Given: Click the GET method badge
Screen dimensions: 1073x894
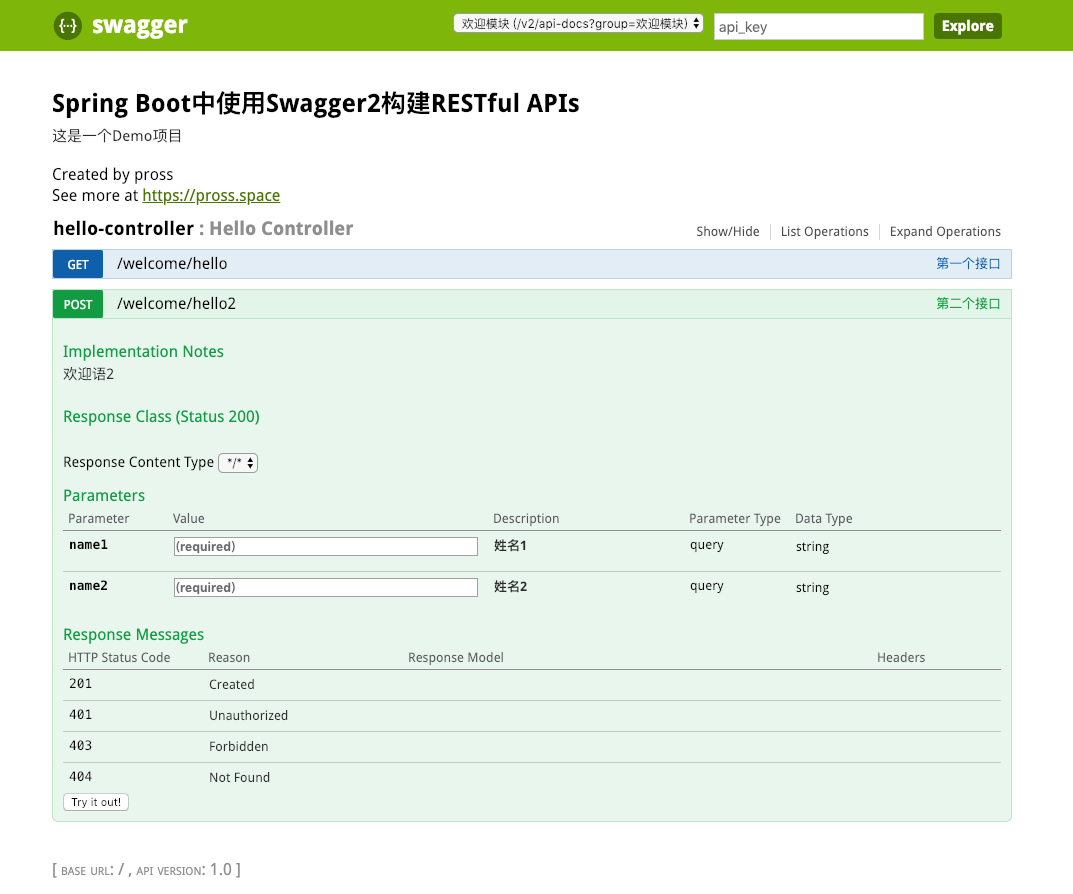Looking at the screenshot, I should pos(78,265).
